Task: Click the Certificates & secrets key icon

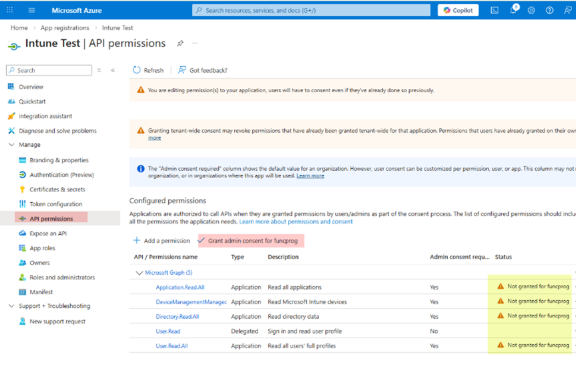Action: pyautogui.click(x=22, y=189)
